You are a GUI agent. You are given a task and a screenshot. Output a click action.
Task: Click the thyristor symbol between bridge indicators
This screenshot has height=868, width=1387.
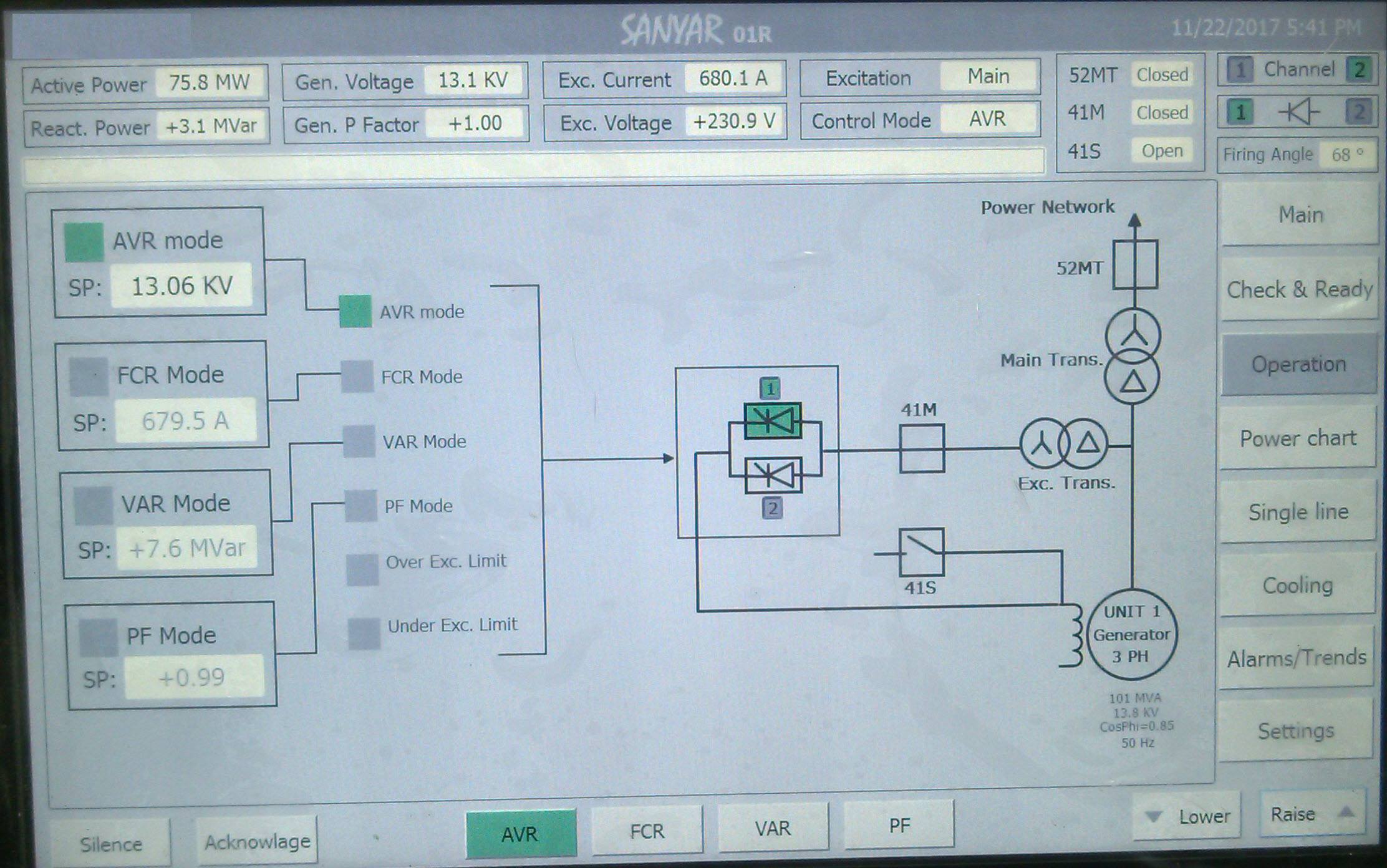coord(1299,113)
